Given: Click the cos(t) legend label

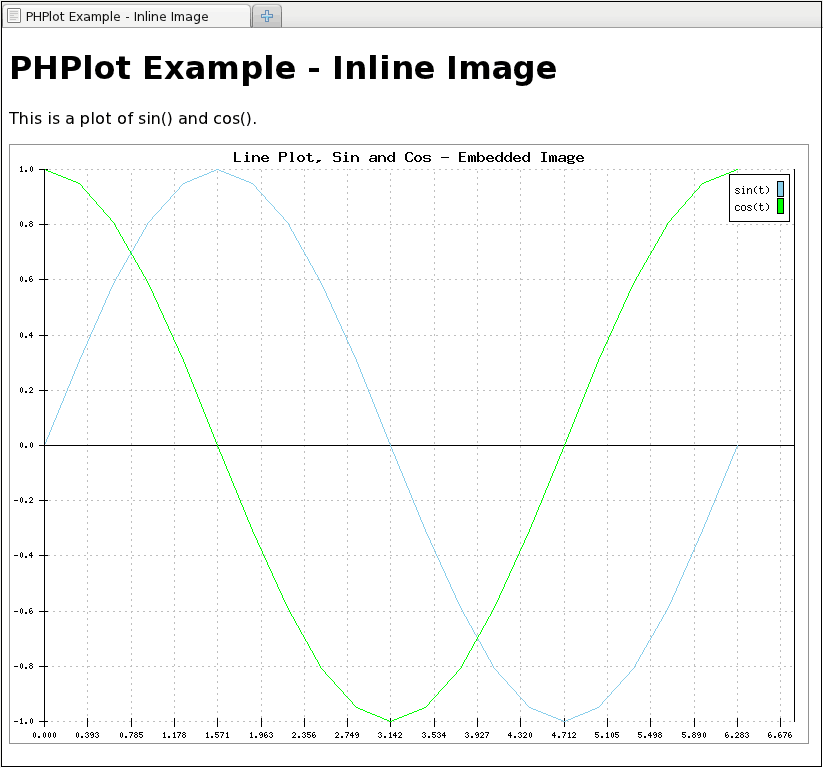Looking at the screenshot, I should click(752, 208).
